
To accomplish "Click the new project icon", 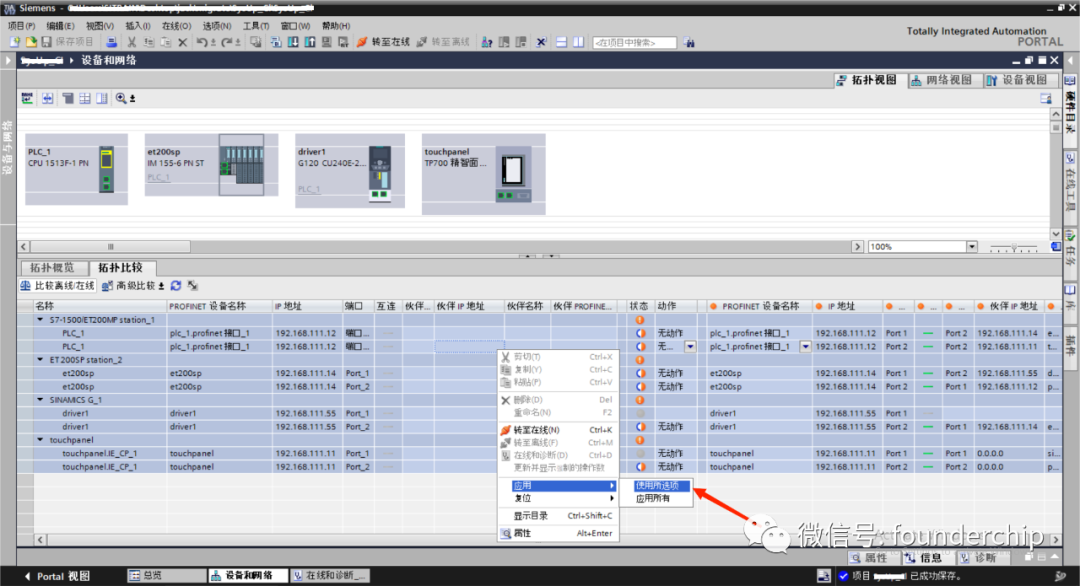I will coord(14,42).
